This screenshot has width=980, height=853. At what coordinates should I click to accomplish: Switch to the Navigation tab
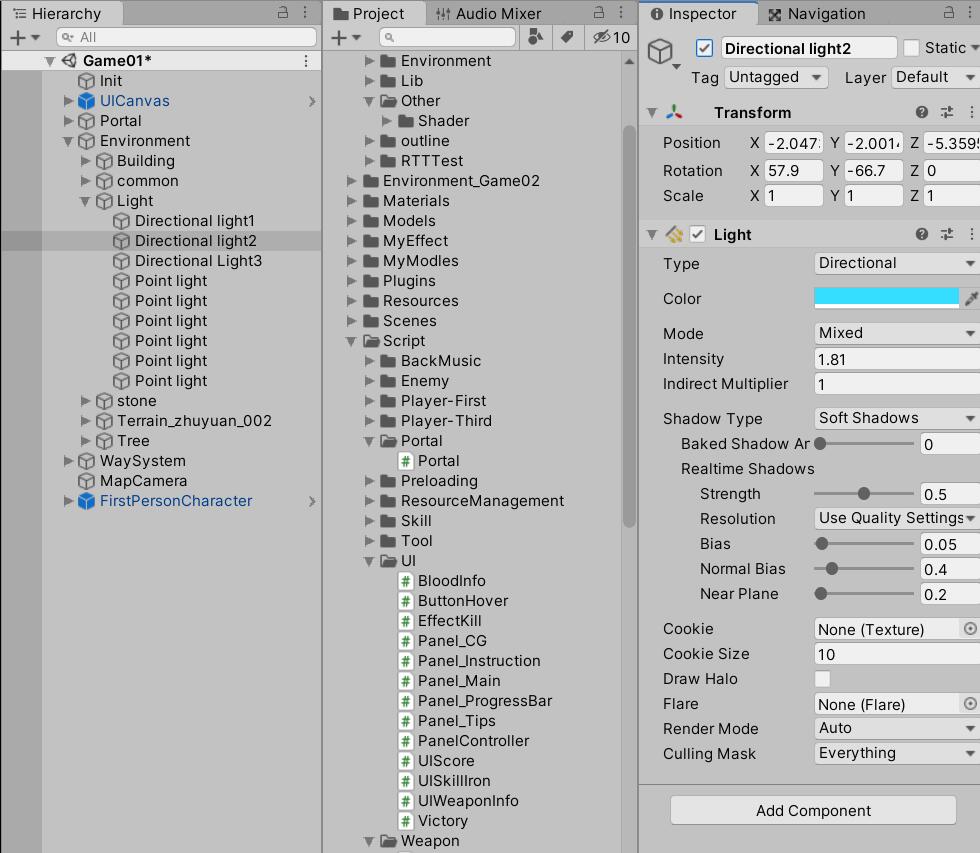(x=817, y=13)
